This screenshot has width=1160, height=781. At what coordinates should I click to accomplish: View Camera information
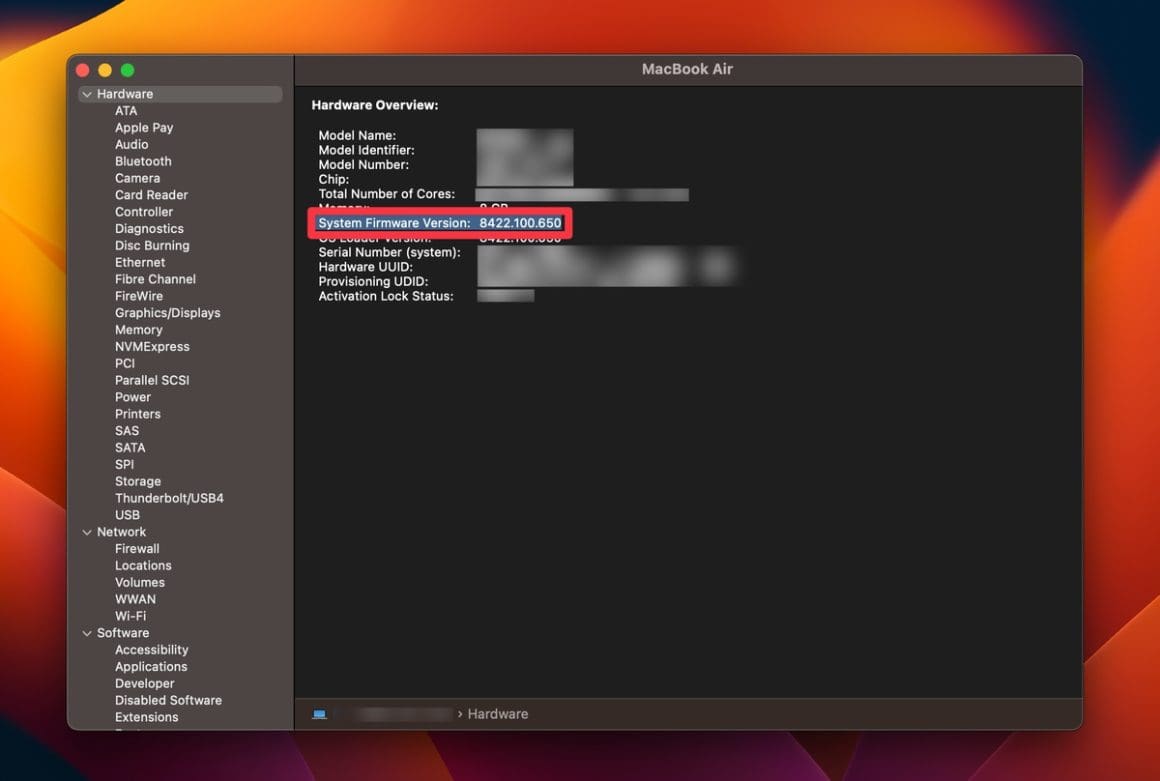pos(137,177)
